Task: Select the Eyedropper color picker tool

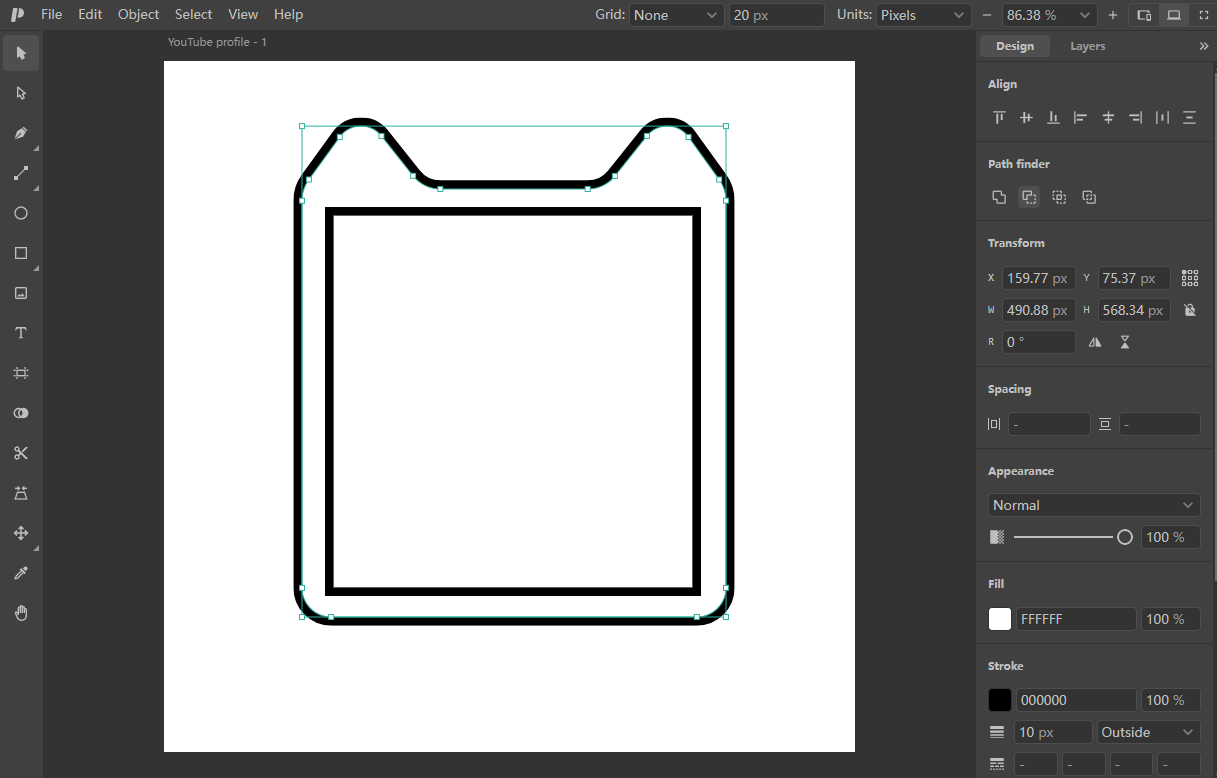Action: pos(21,573)
